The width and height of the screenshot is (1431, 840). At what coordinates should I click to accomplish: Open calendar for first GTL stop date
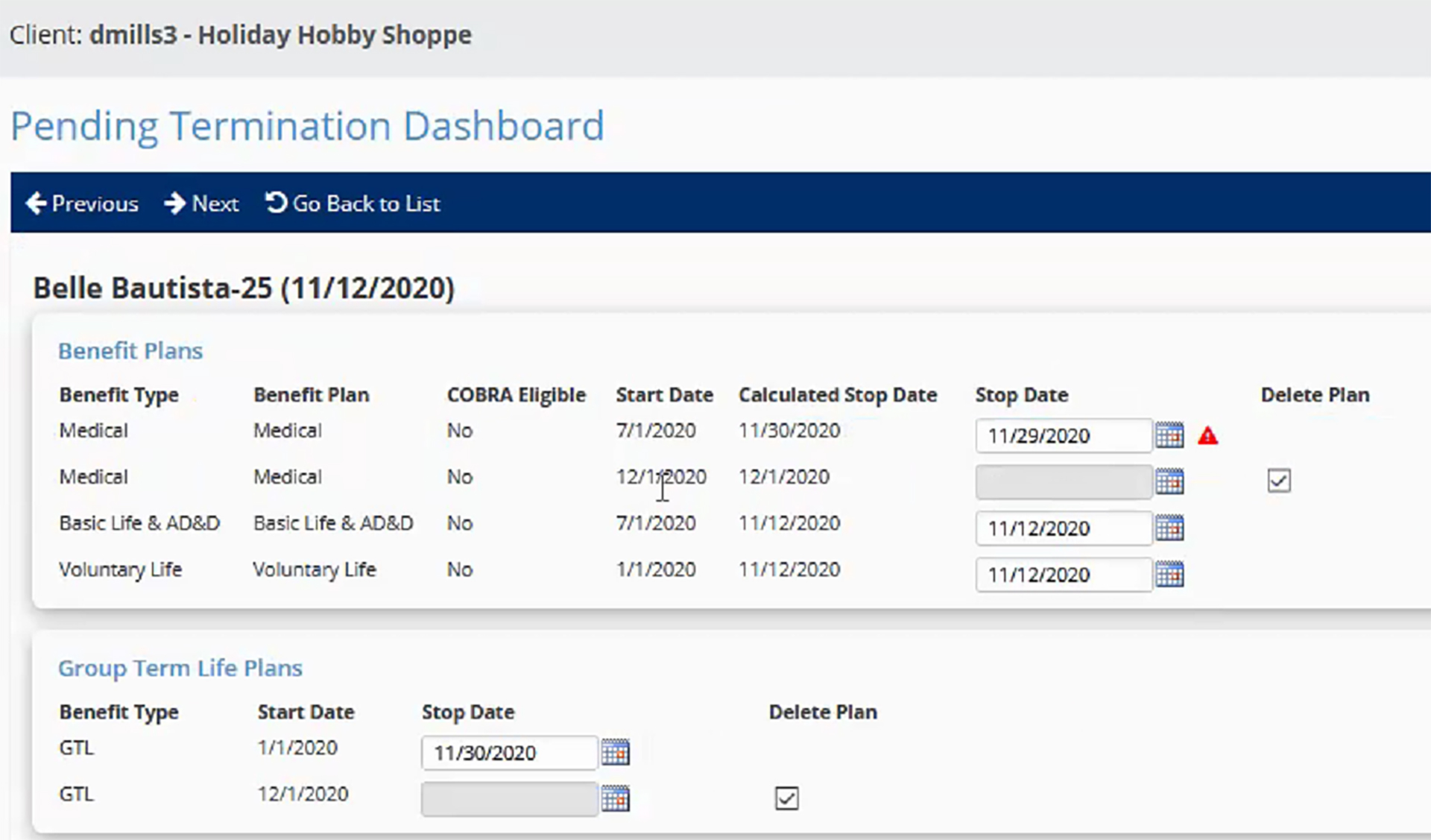pos(615,753)
